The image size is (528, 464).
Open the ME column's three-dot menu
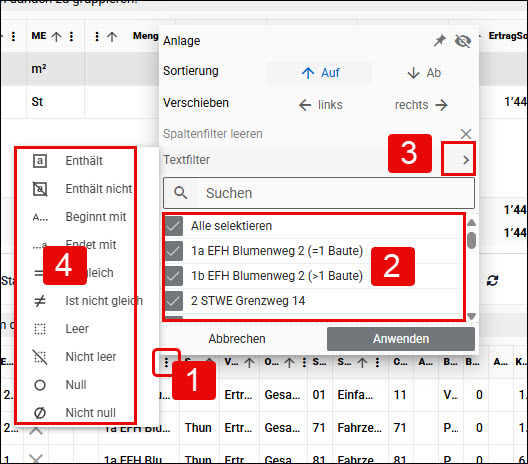point(71,36)
